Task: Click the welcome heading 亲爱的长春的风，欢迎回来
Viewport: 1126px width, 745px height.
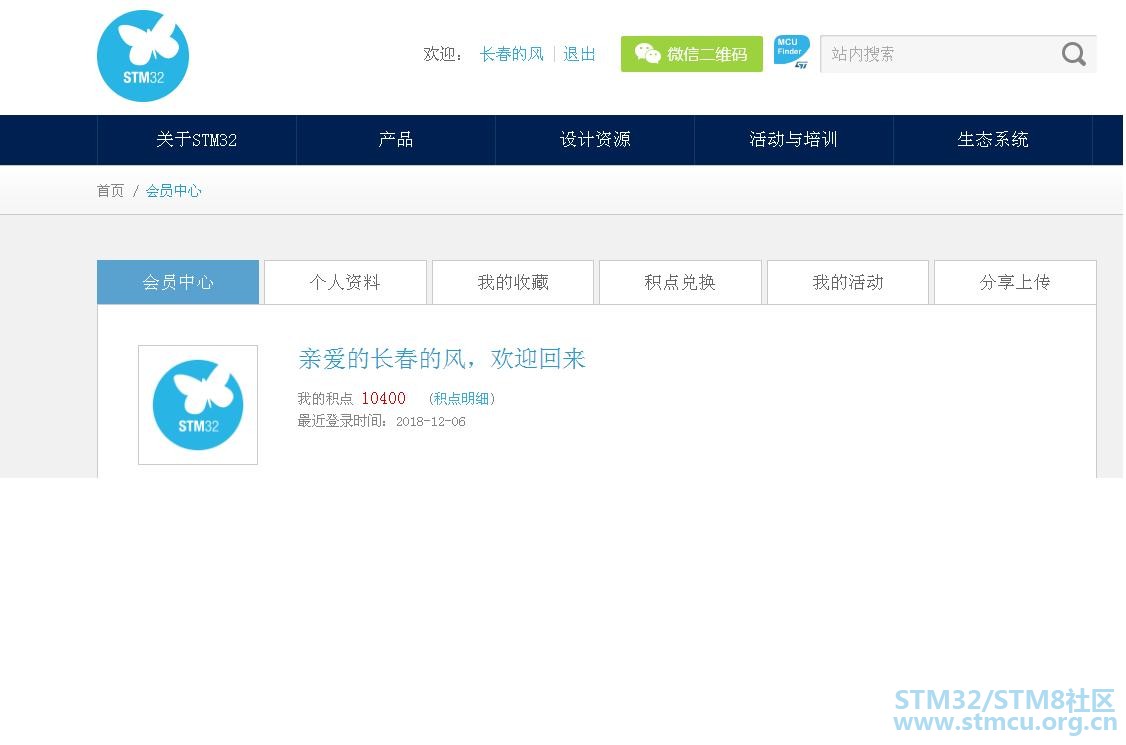Action: pos(442,358)
